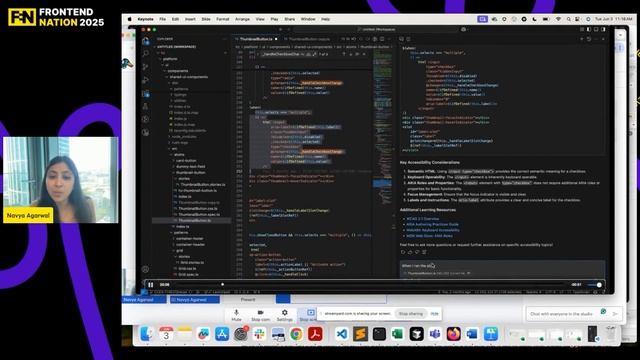This screenshot has width=640, height=360.
Task: Expand the container-footer folder
Action: tap(190, 238)
